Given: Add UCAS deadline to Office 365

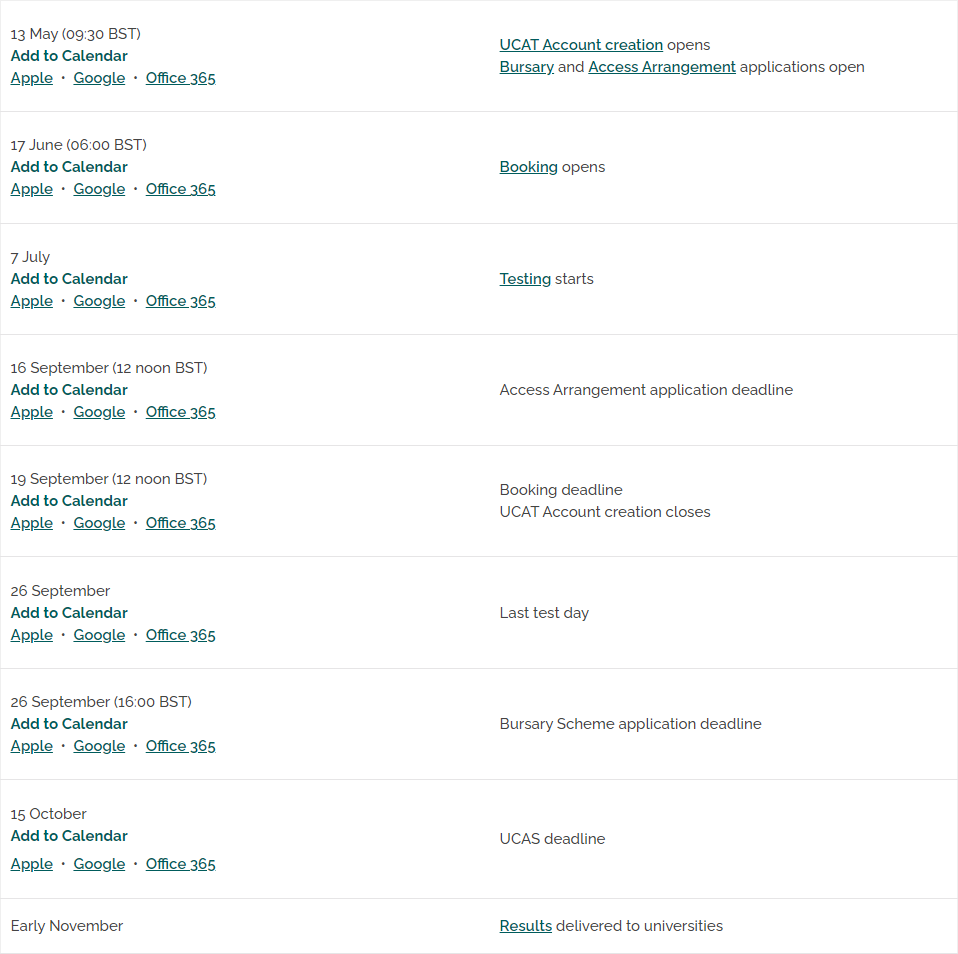Looking at the screenshot, I should click(x=180, y=864).
